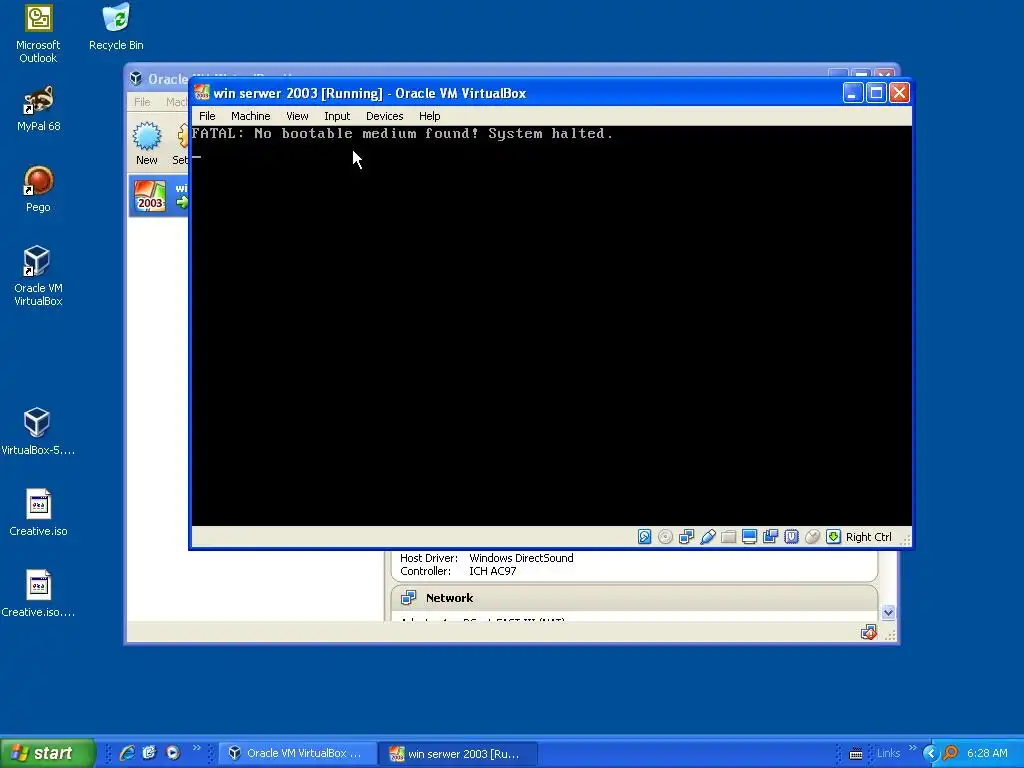
Task: Open the Help menu in the VM window
Action: [x=429, y=116]
